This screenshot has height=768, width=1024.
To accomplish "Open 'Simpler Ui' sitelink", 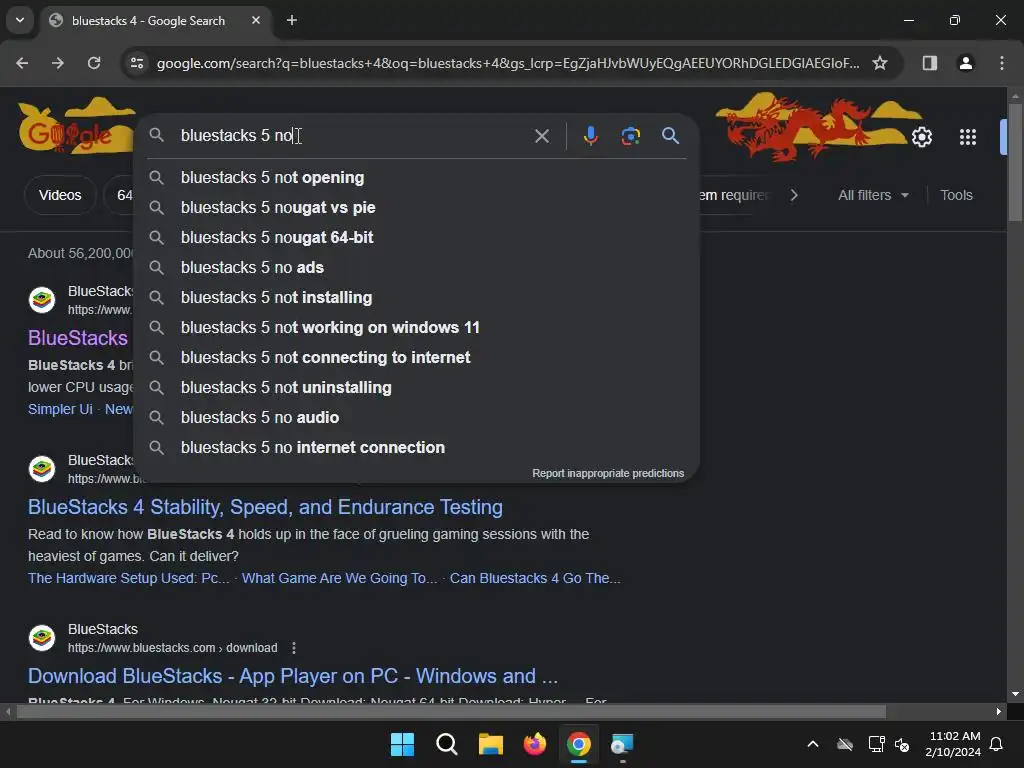I will pos(60,409).
